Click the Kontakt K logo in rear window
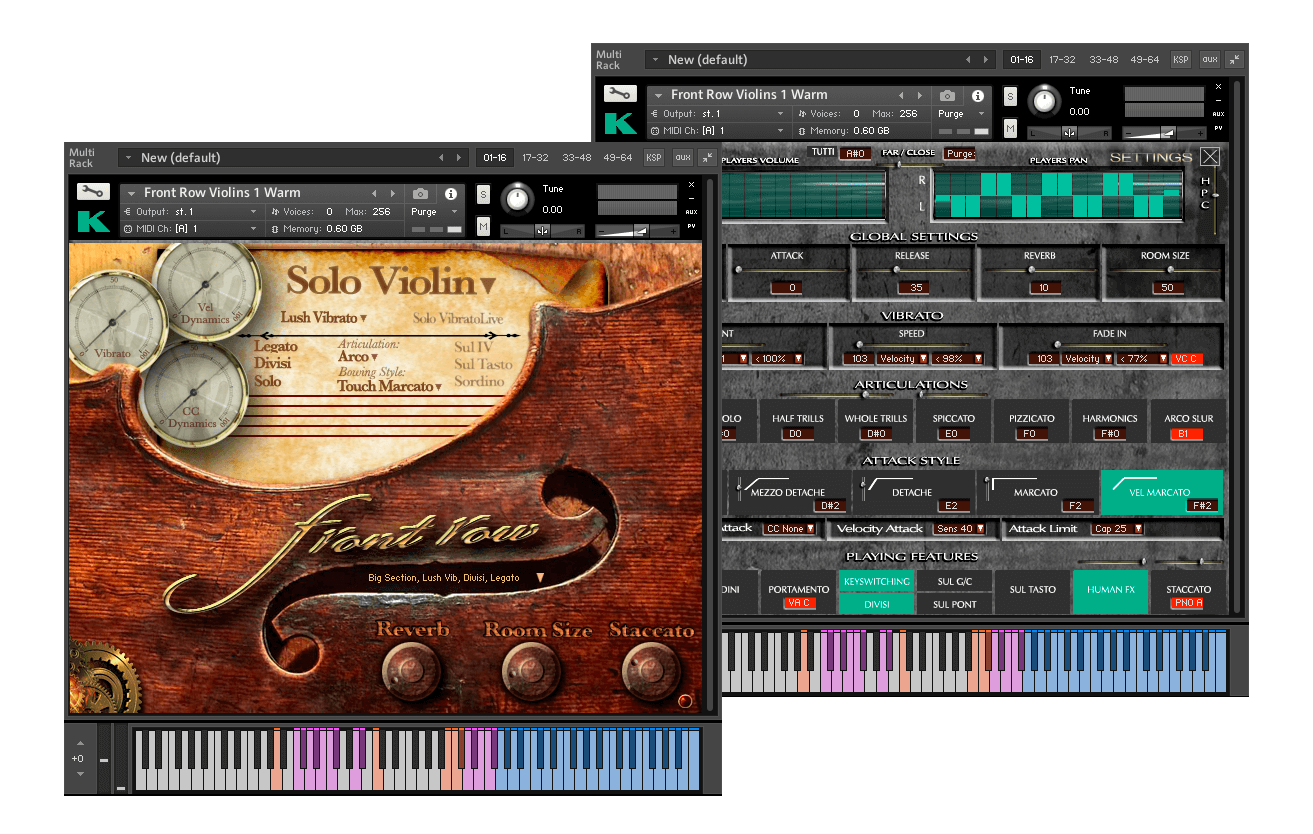1313x834 pixels. pos(620,123)
